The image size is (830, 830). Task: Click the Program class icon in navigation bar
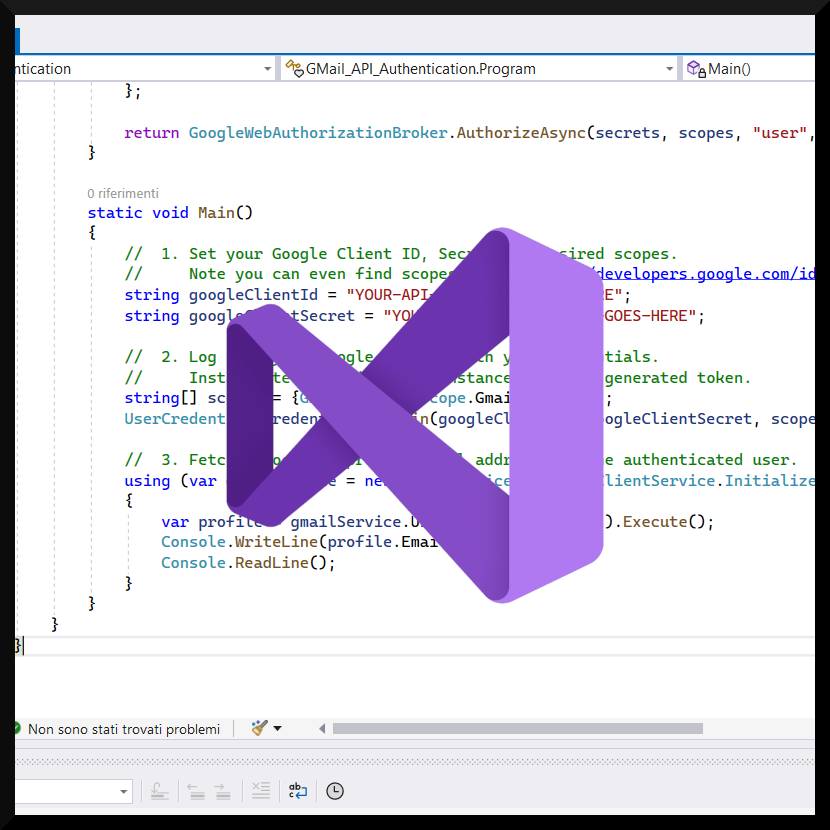tap(294, 68)
